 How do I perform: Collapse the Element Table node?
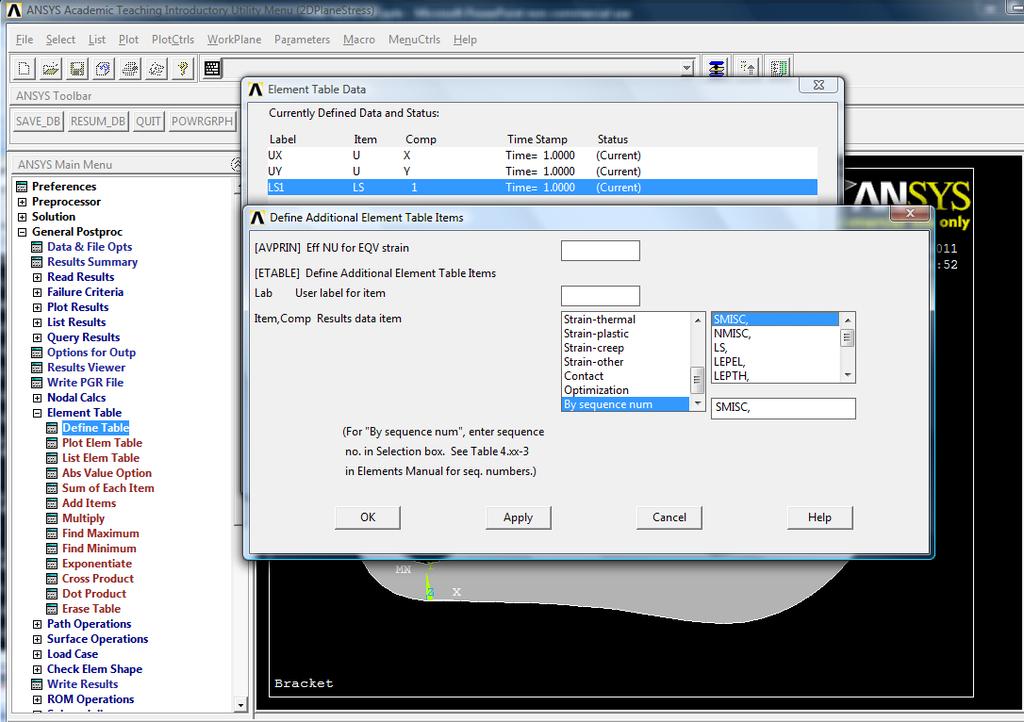[x=37, y=413]
